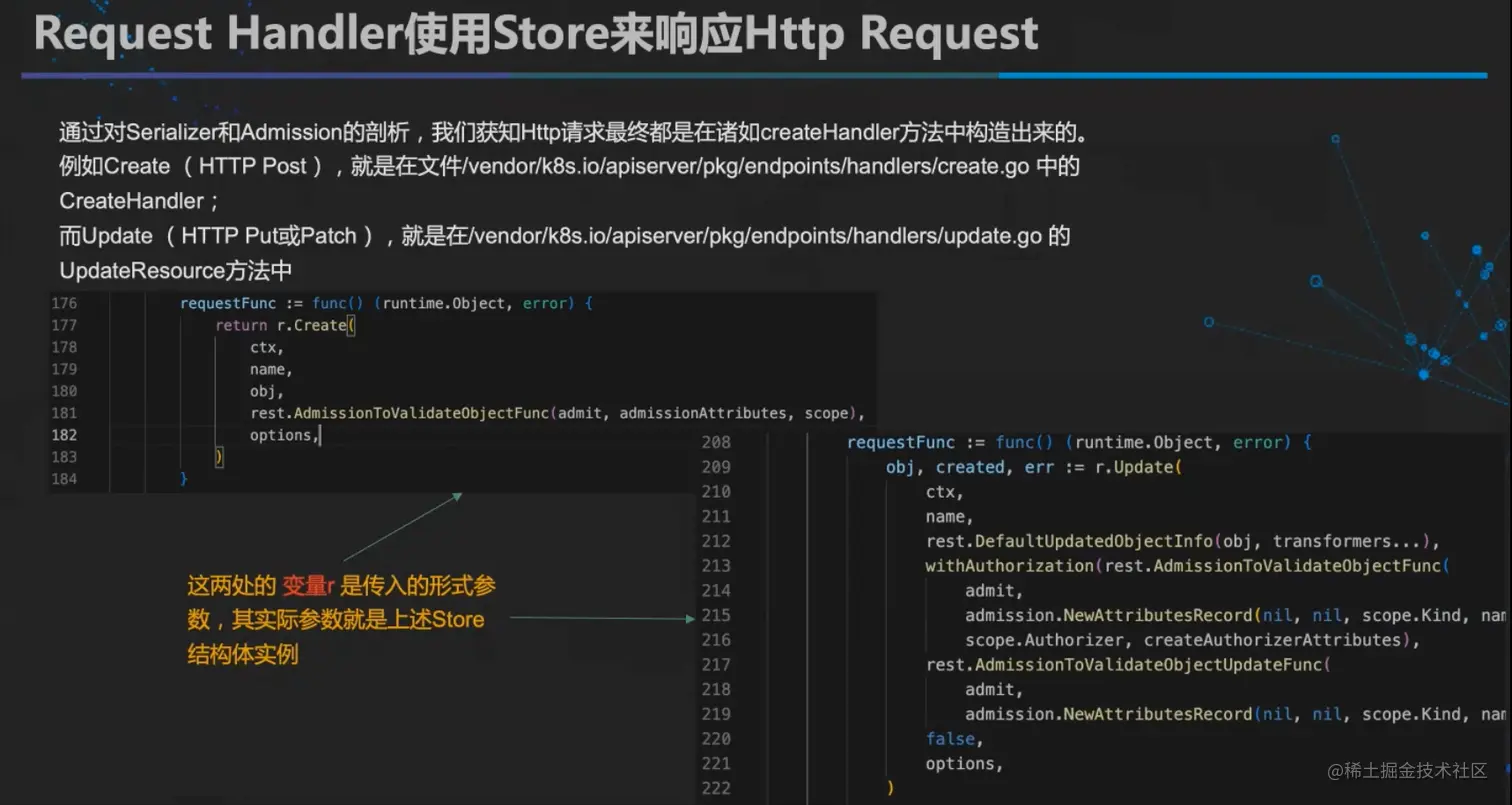1512x805 pixels.
Task: Select the text "CreateHandler;"
Action: pyautogui.click(x=139, y=201)
